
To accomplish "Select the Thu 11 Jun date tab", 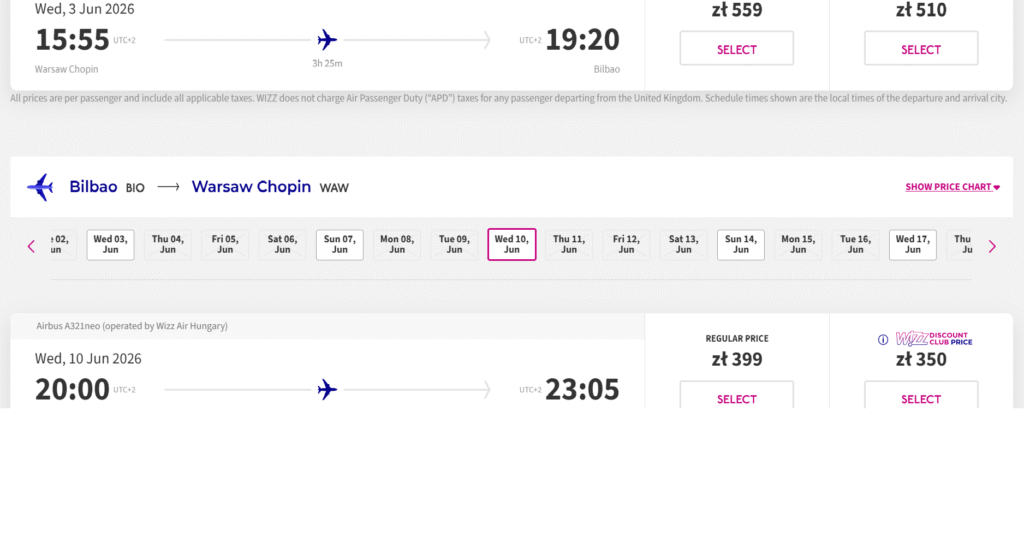I will tap(569, 245).
